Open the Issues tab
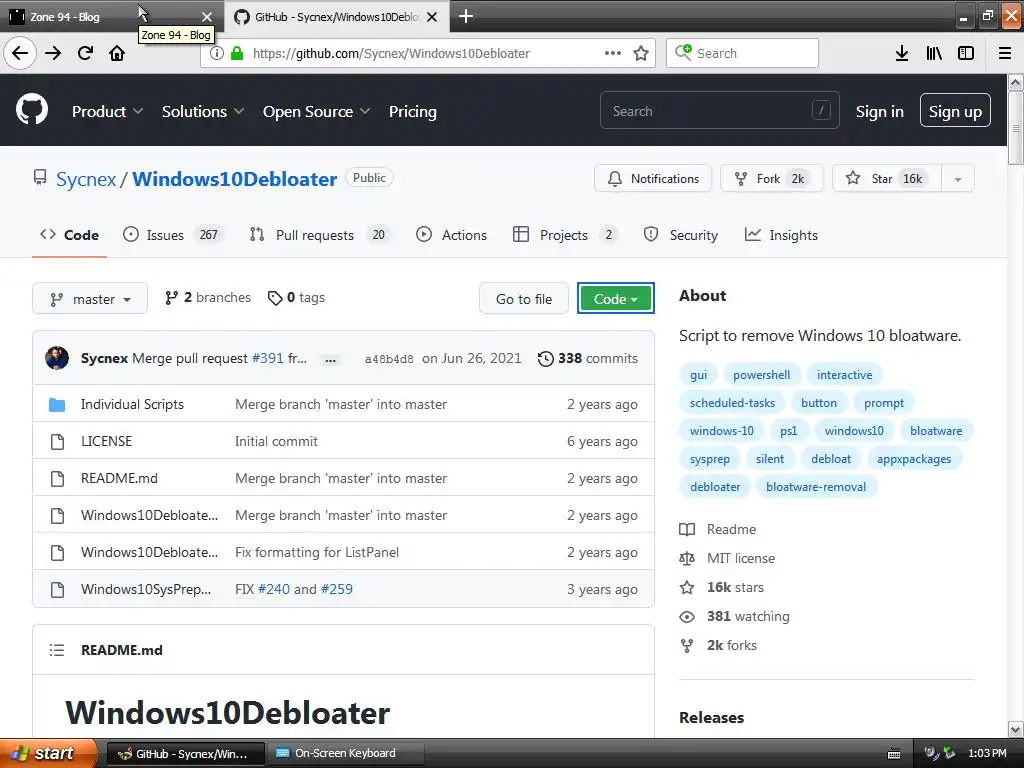 point(173,235)
